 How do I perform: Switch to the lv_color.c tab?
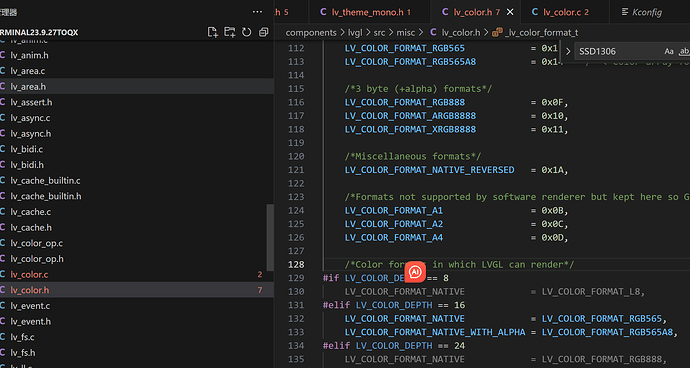point(560,12)
